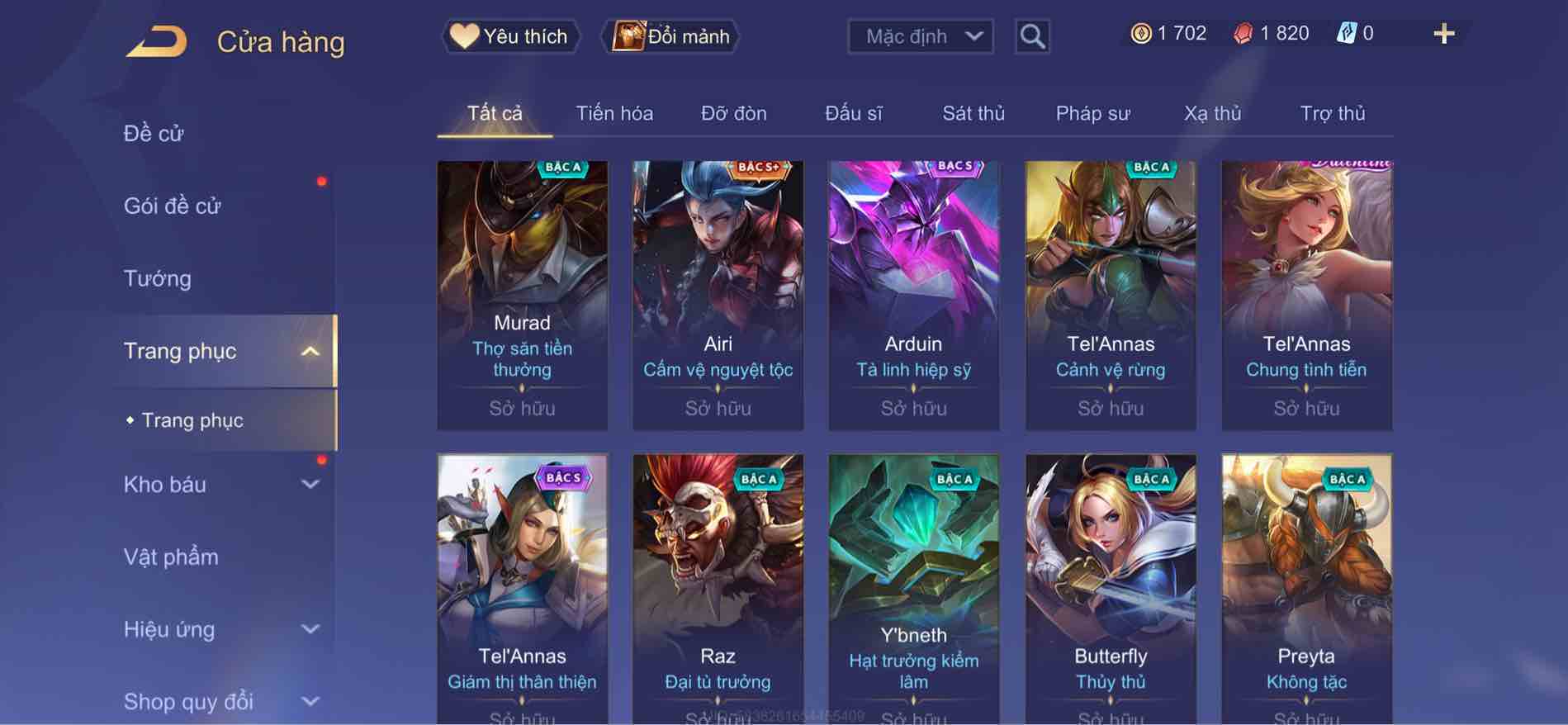Open Đổi mảnh chest icon button

[671, 36]
